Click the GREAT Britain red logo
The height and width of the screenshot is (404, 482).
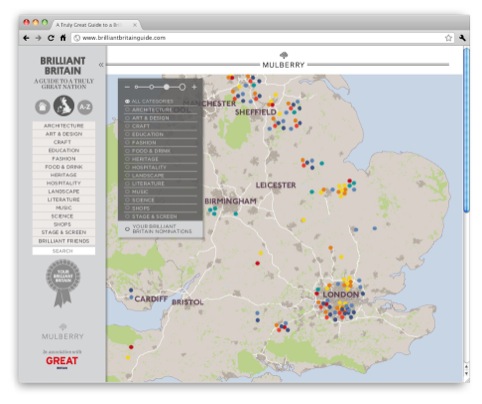point(62,362)
